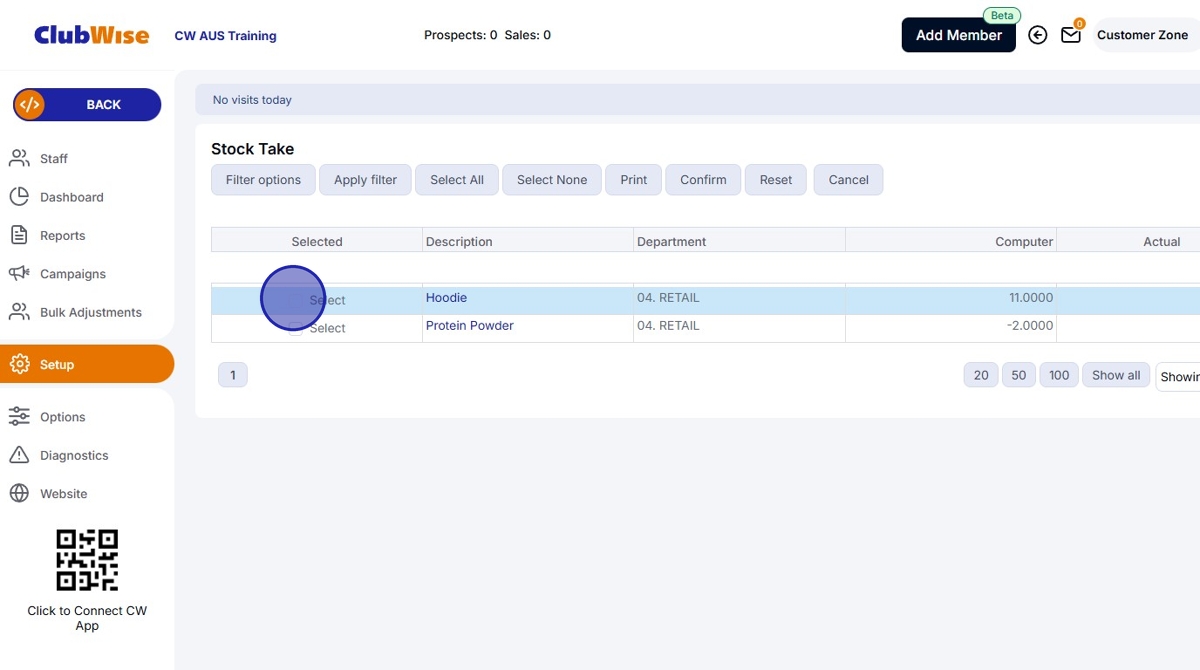1200x670 pixels.
Task: Show 50 rows per page
Action: point(1019,375)
